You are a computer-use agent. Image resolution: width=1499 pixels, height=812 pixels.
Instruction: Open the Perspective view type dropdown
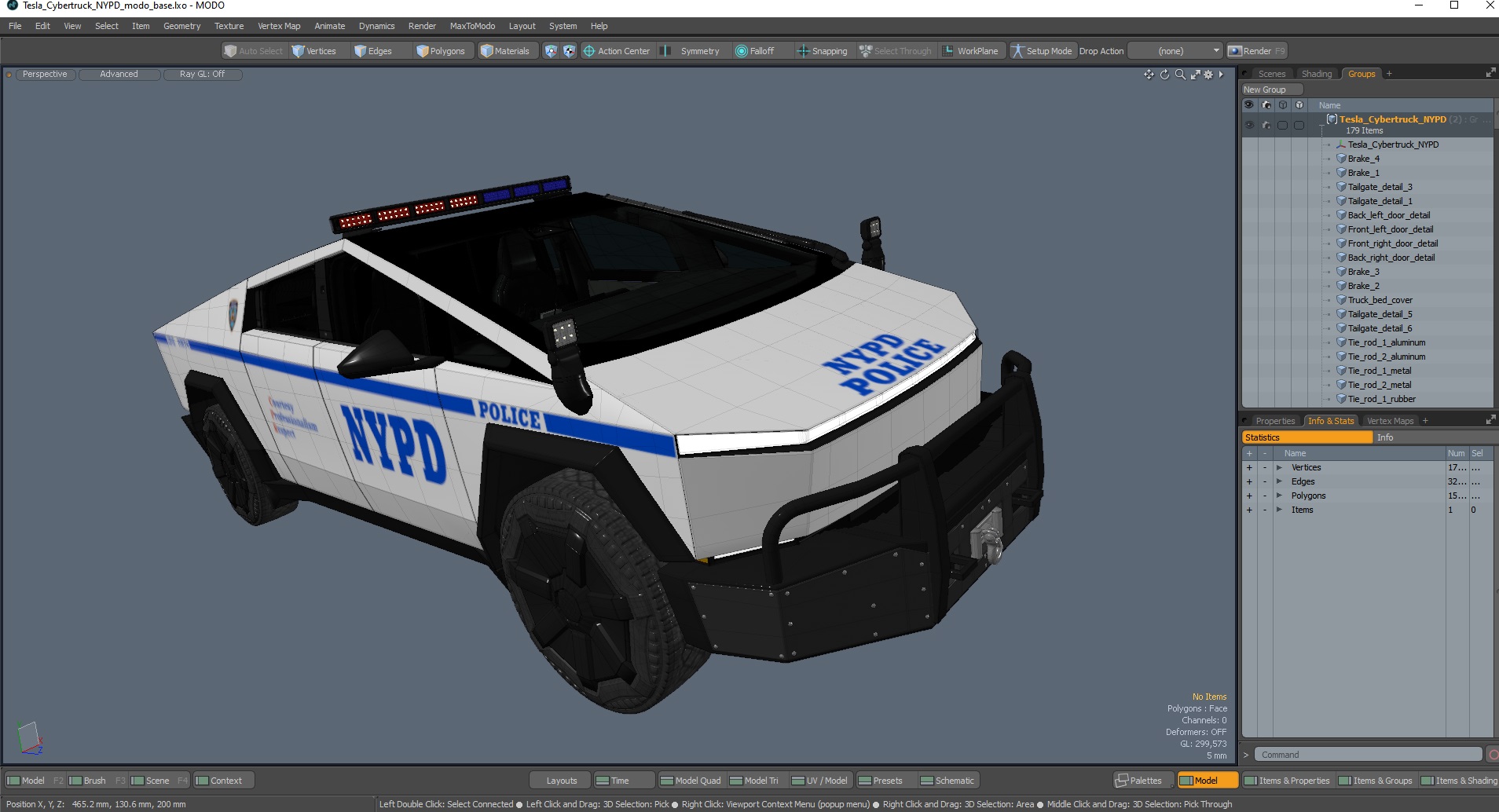coord(45,74)
